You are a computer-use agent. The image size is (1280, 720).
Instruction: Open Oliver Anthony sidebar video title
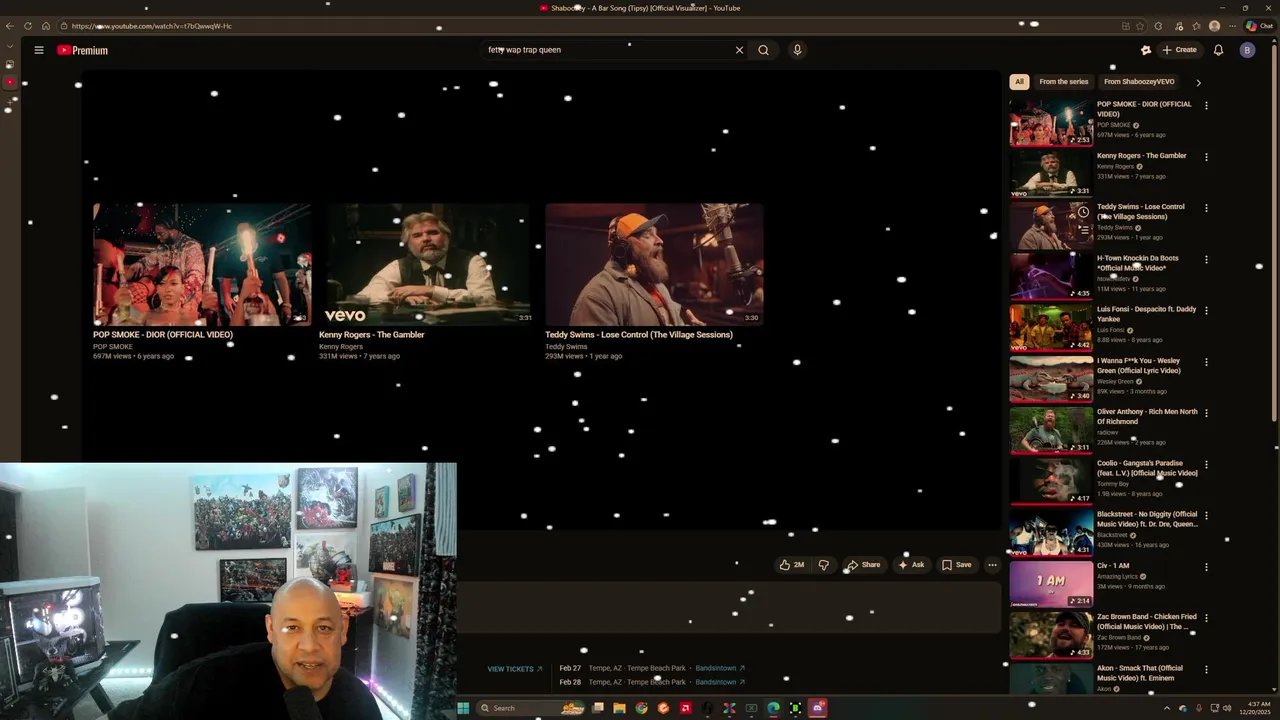[1147, 417]
